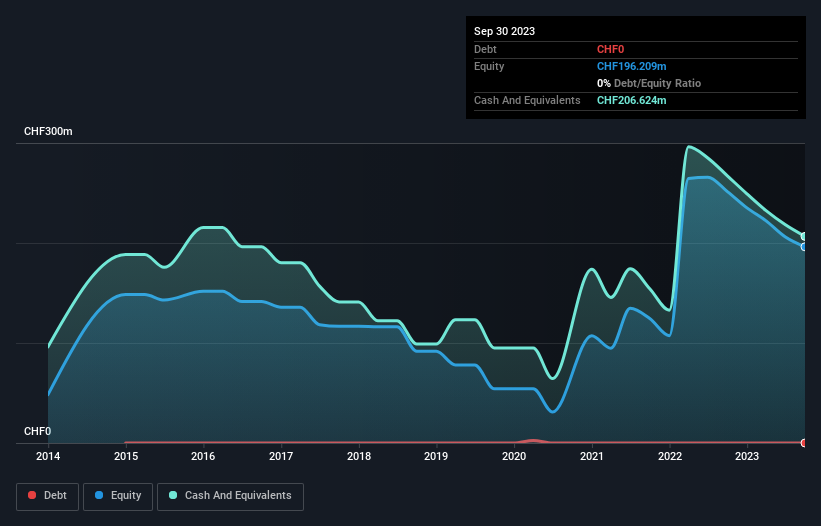Click the CHF196.209m equity value

click(x=631, y=66)
